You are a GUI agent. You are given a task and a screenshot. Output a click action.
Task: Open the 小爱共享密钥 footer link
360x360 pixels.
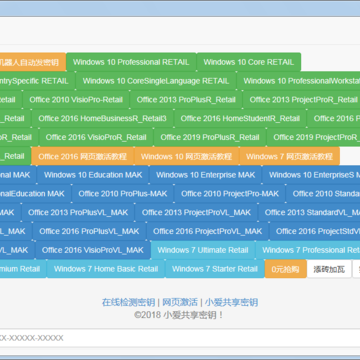(231, 302)
